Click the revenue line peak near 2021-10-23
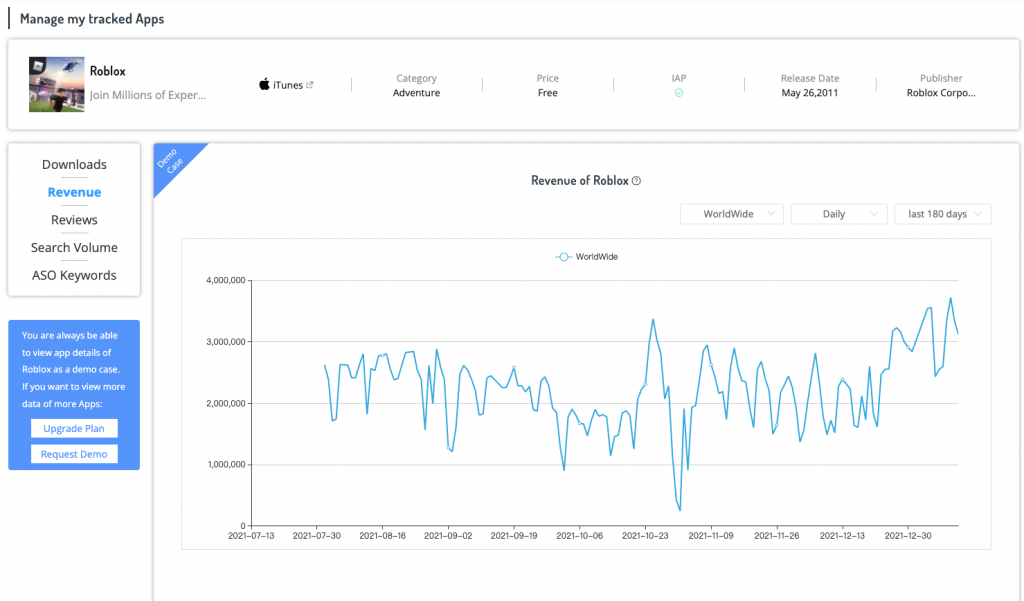 click(x=653, y=320)
